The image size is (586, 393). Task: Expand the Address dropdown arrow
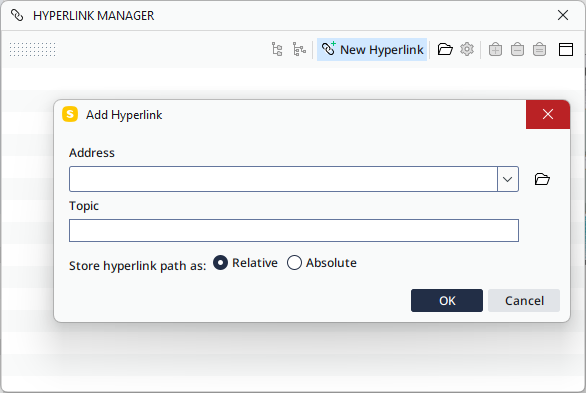(508, 179)
